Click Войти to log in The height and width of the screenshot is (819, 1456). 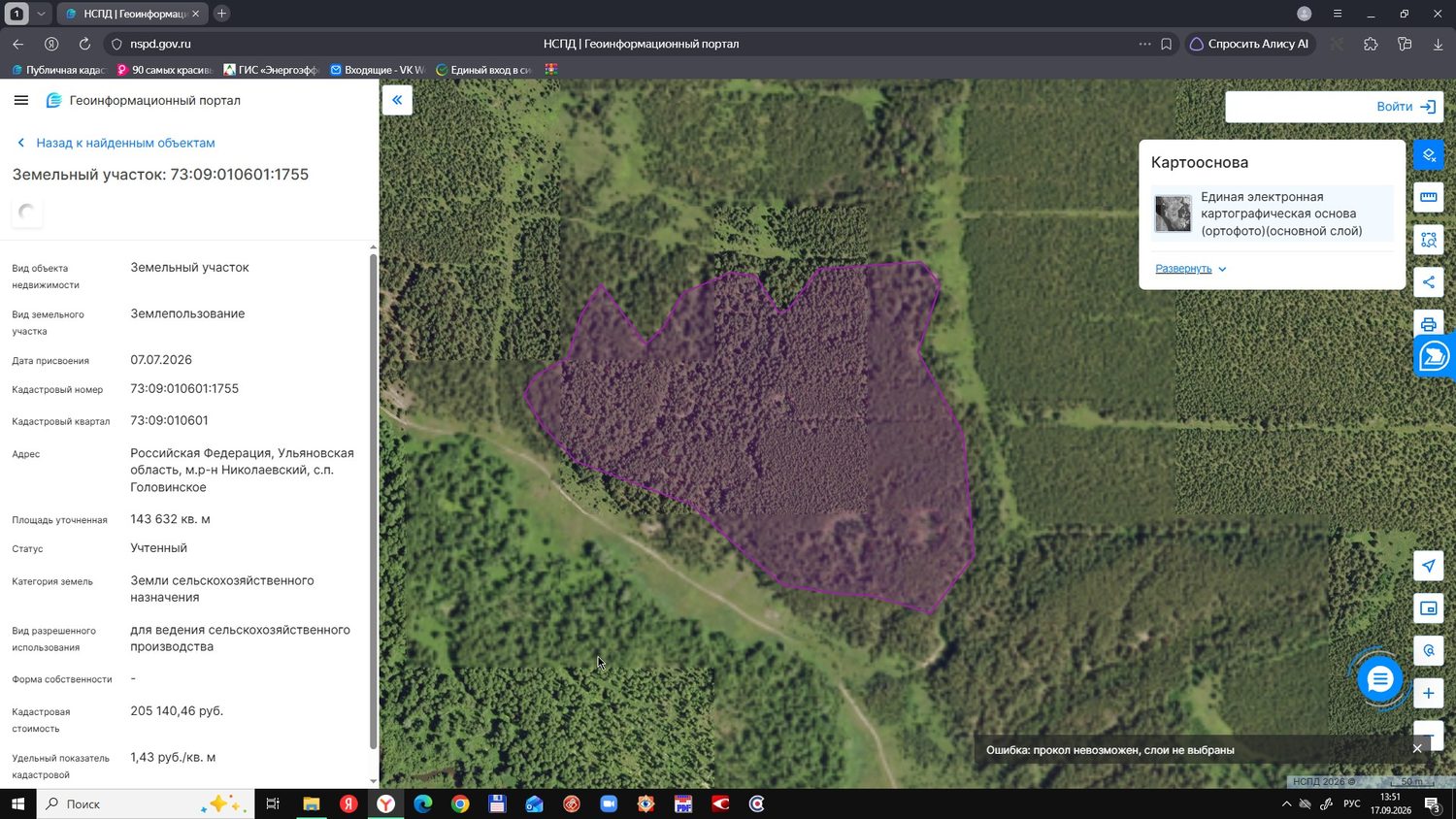click(x=1406, y=107)
